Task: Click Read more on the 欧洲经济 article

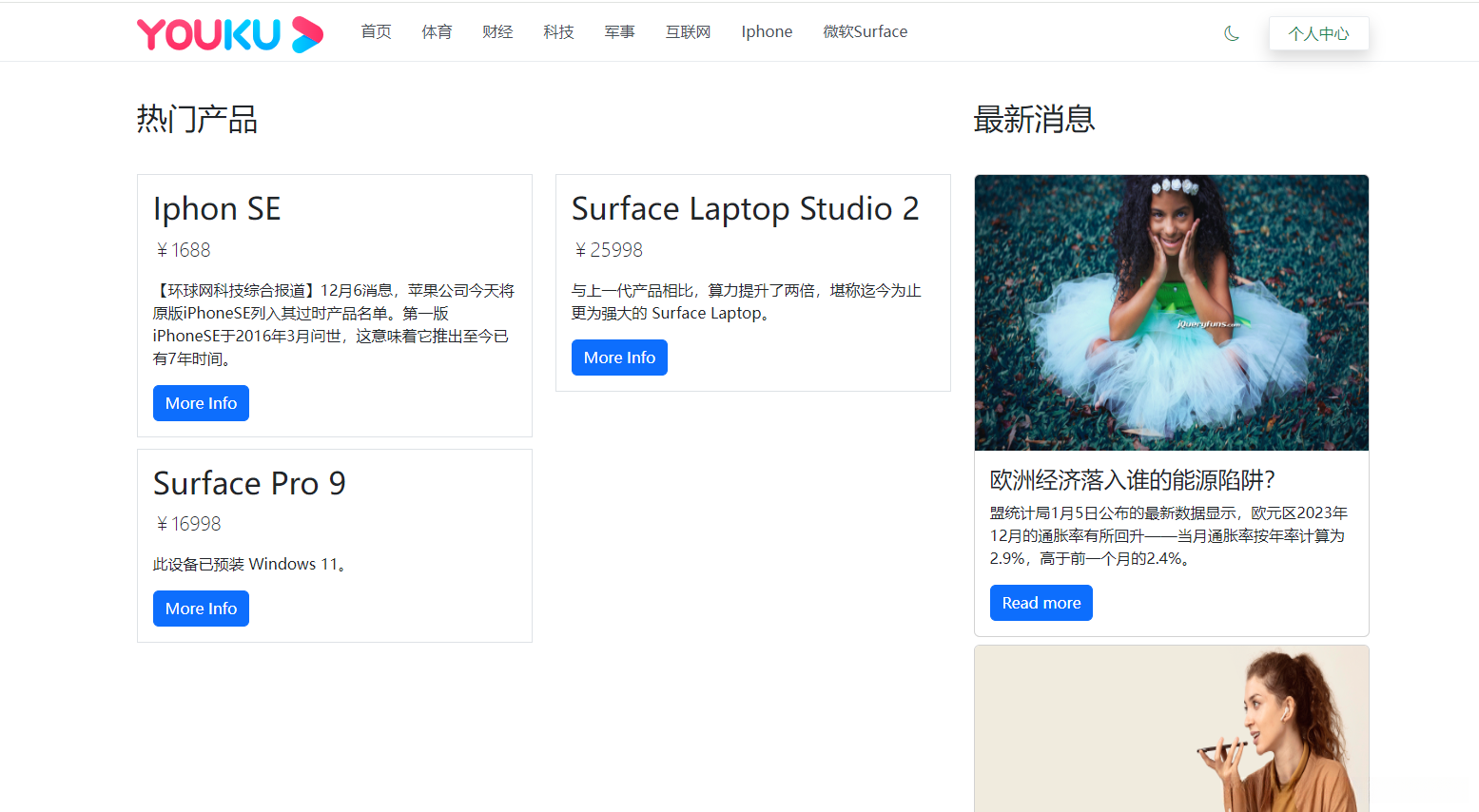Action: click(x=1041, y=603)
